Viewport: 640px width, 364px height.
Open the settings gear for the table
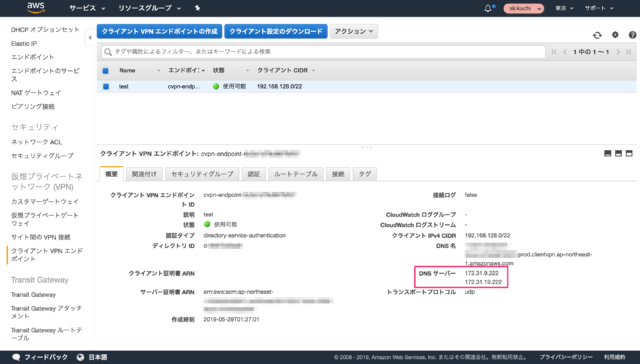(x=615, y=35)
